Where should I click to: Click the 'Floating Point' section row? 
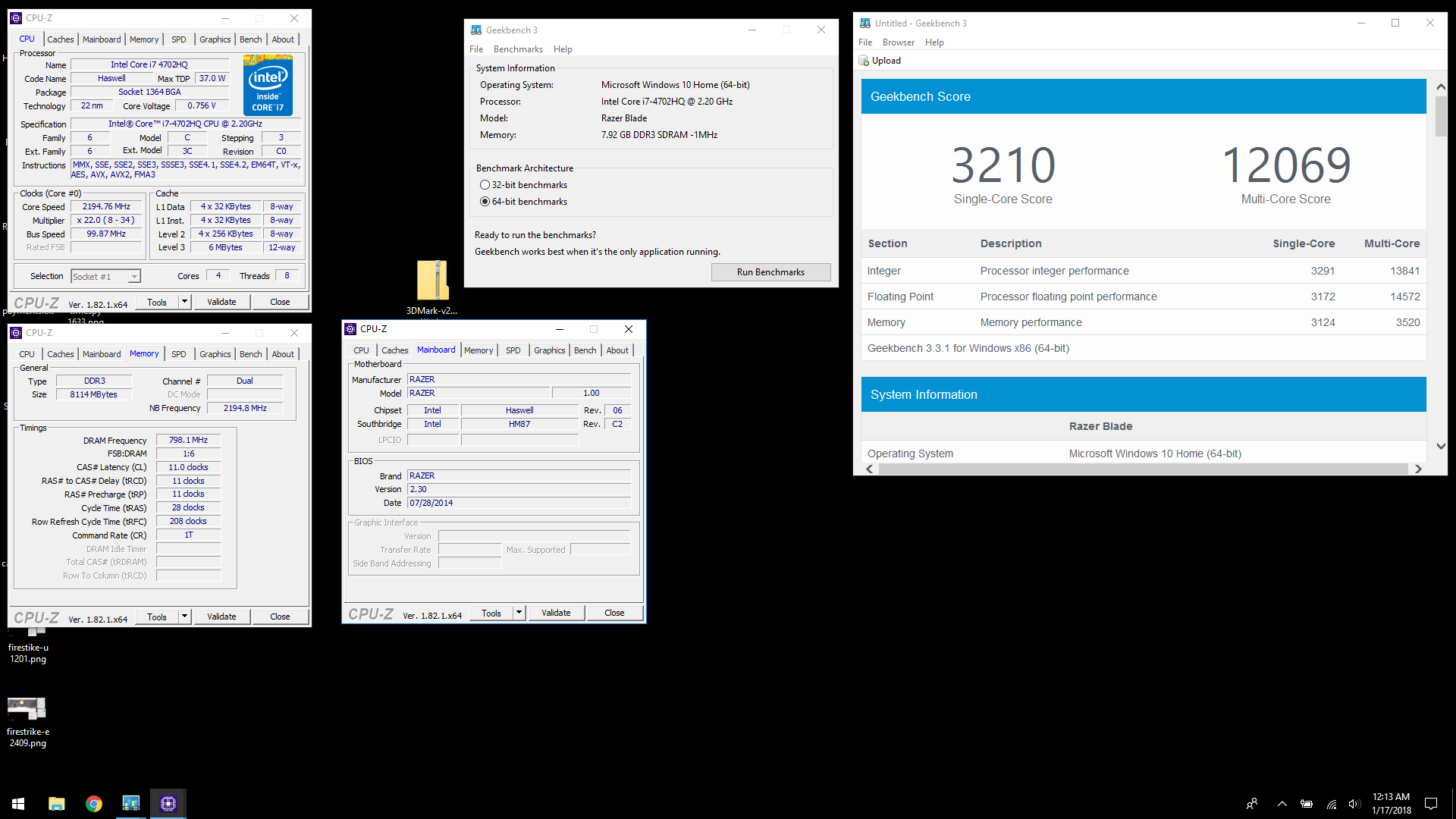[1144, 297]
